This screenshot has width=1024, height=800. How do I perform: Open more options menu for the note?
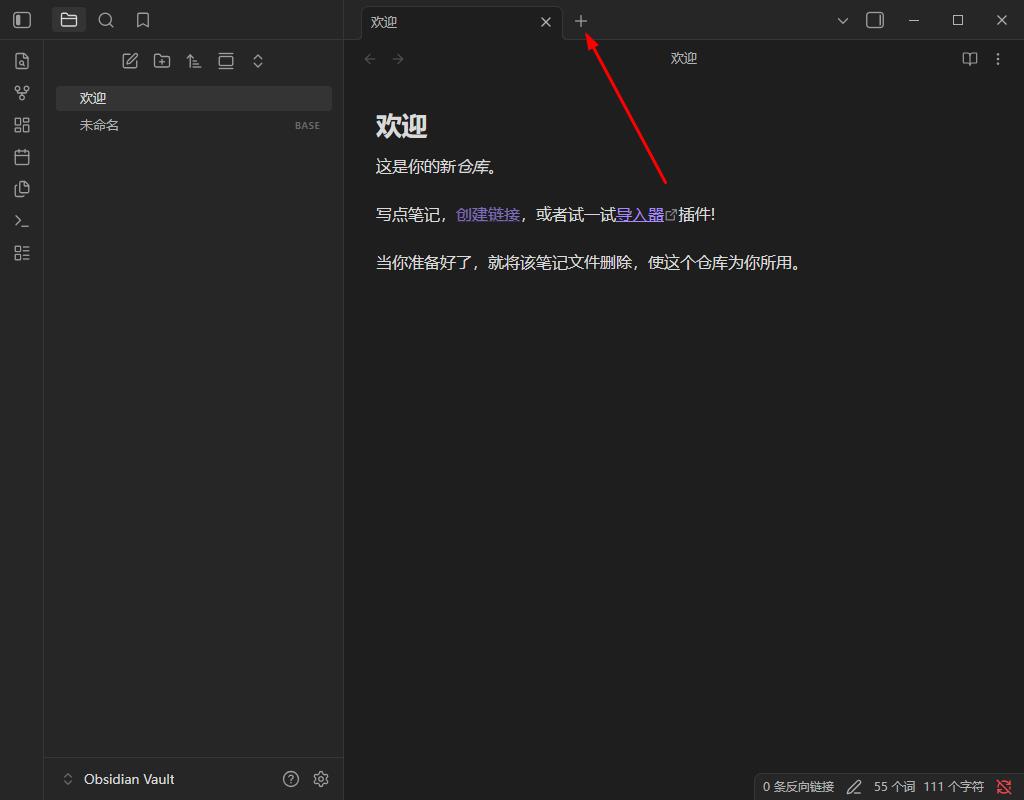coord(998,58)
